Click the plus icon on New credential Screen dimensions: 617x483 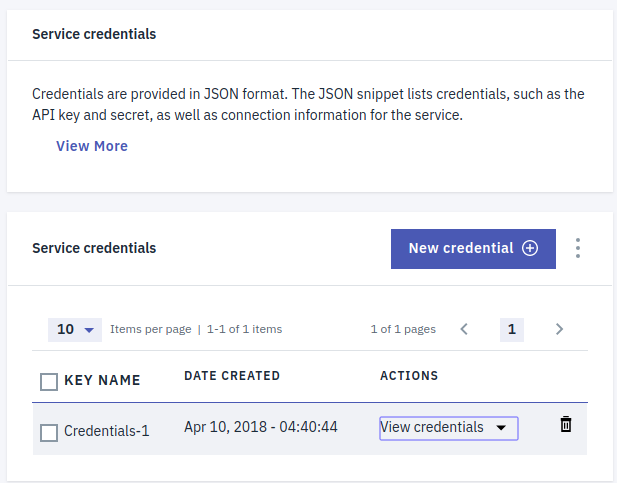point(530,248)
